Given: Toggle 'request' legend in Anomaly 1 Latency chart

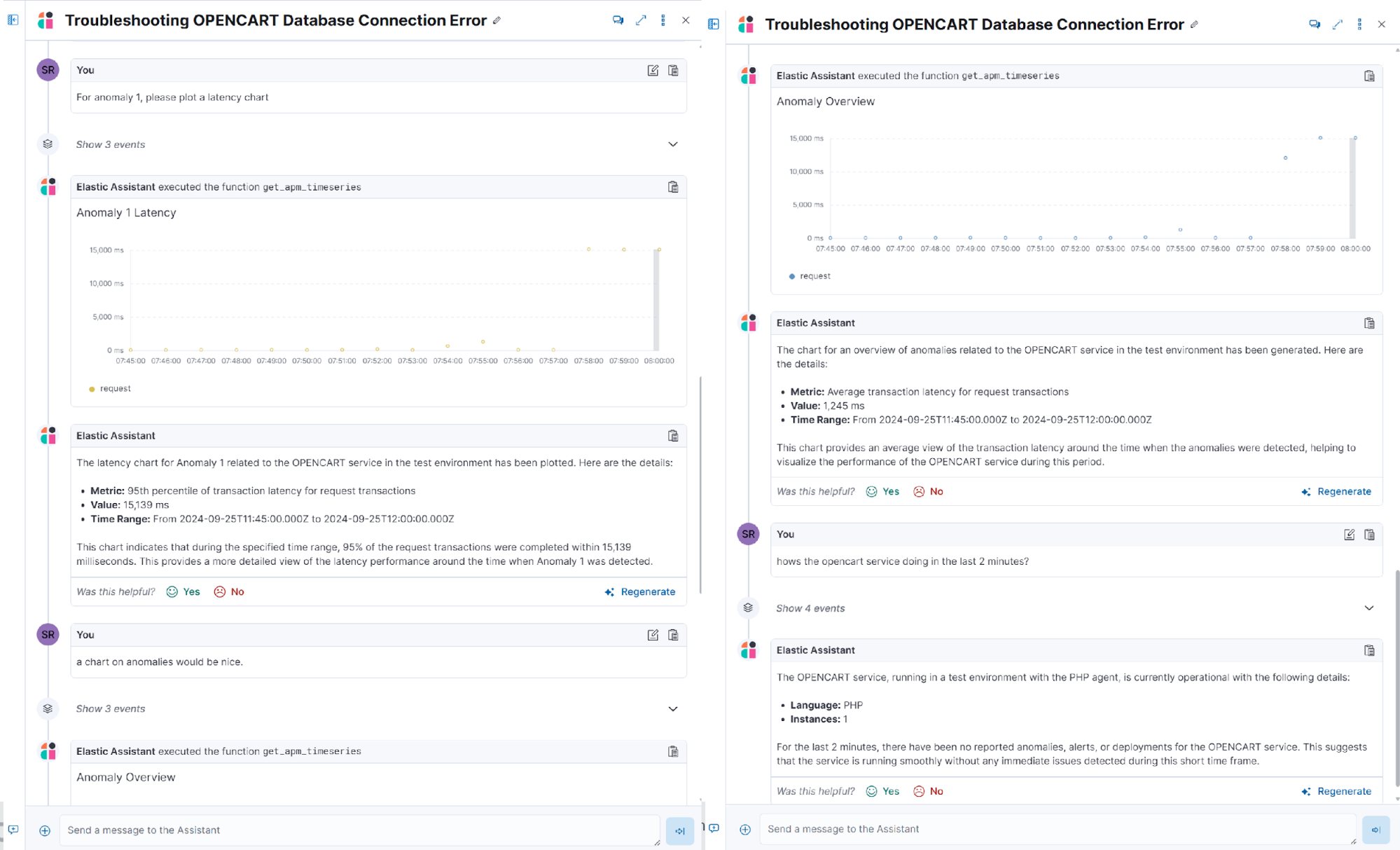Looking at the screenshot, I should [x=110, y=389].
